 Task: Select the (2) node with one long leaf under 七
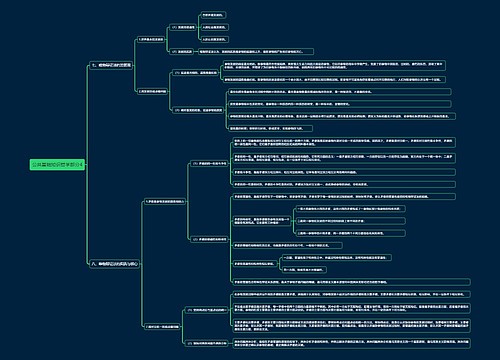(x=182, y=52)
